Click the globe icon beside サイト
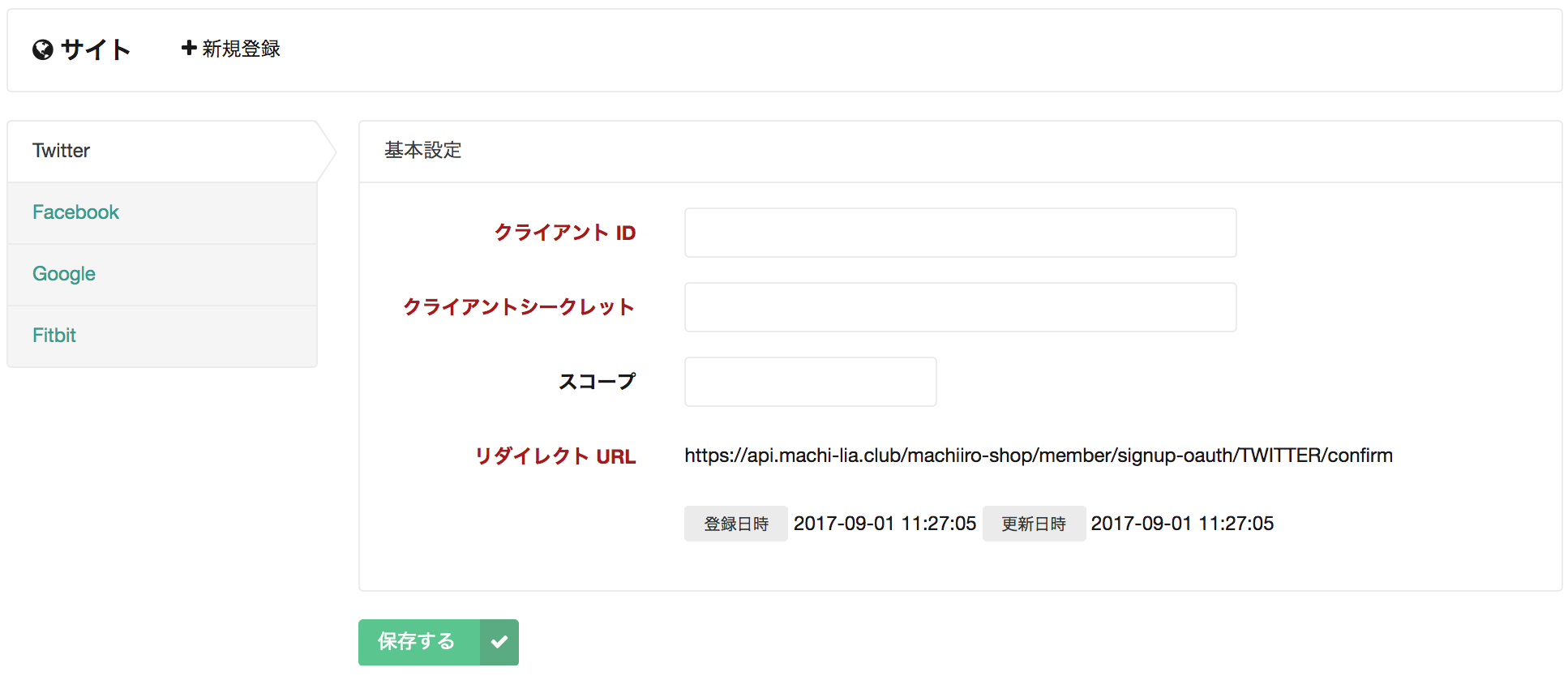Image resolution: width=1568 pixels, height=676 pixels. coord(43,50)
